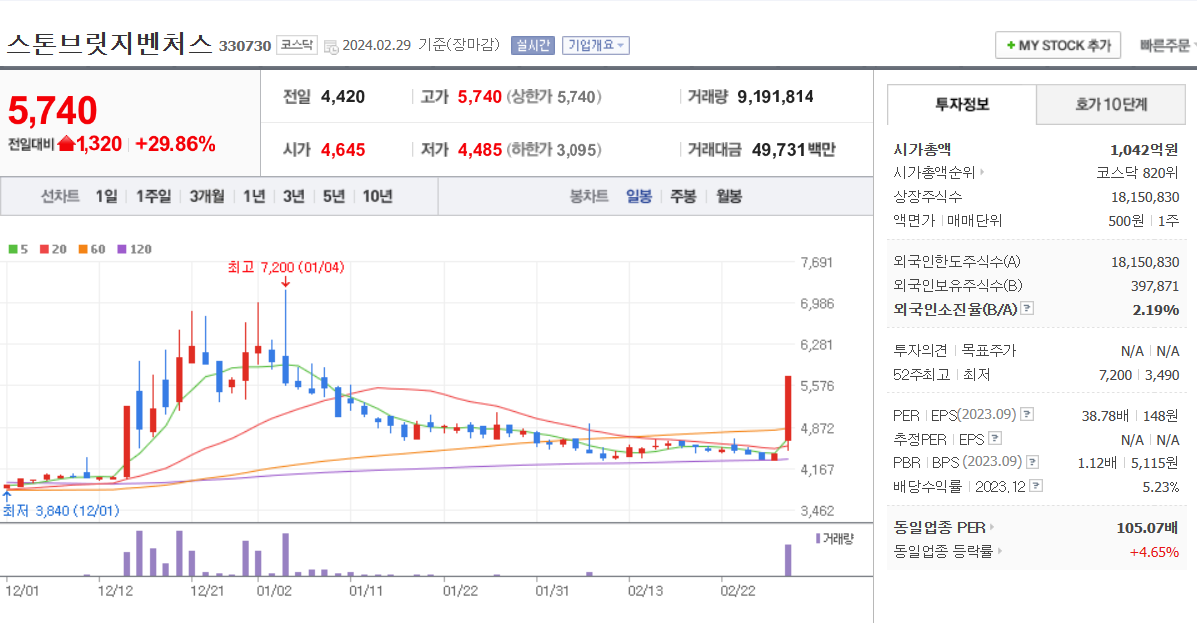Click the red 20-day moving average swatch
This screenshot has height=623, width=1197.
pos(44,249)
